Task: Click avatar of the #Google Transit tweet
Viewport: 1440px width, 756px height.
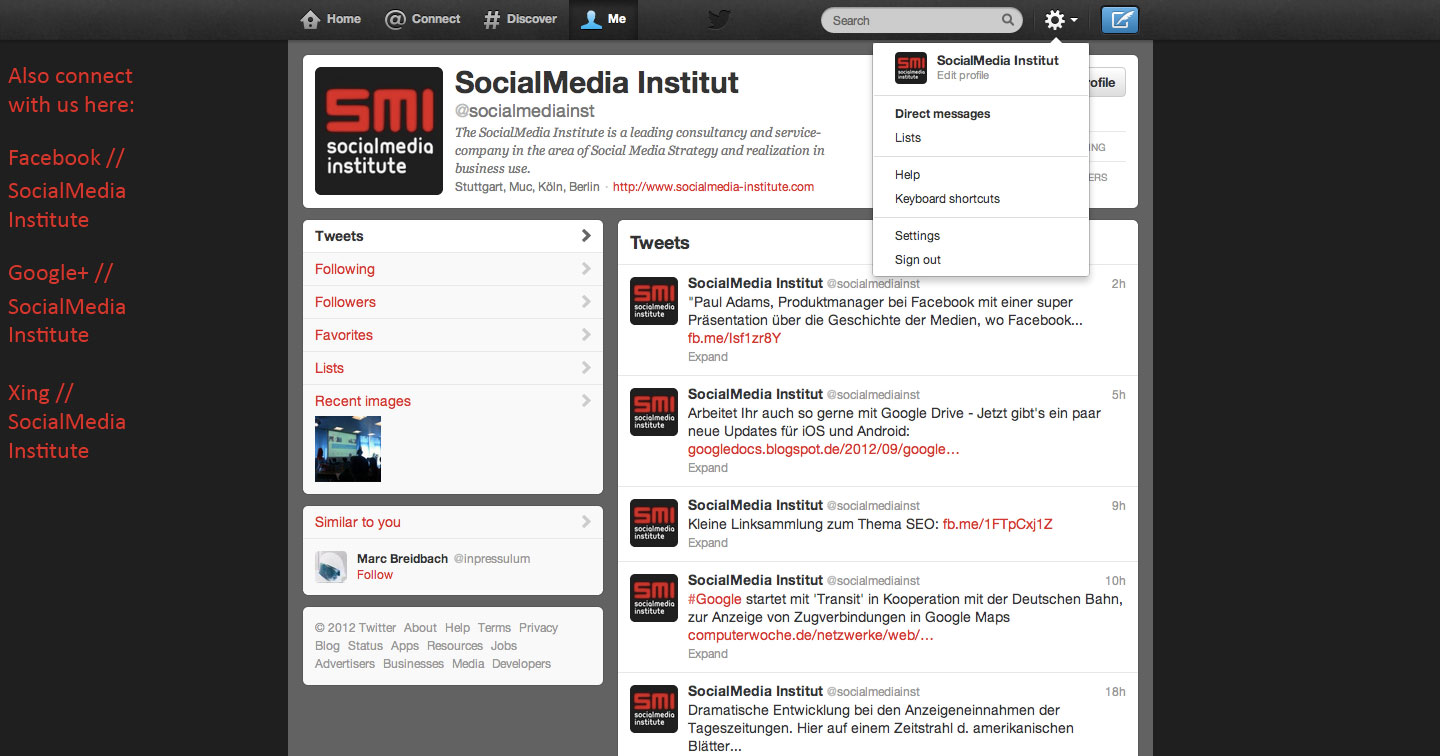Action: pos(654,598)
